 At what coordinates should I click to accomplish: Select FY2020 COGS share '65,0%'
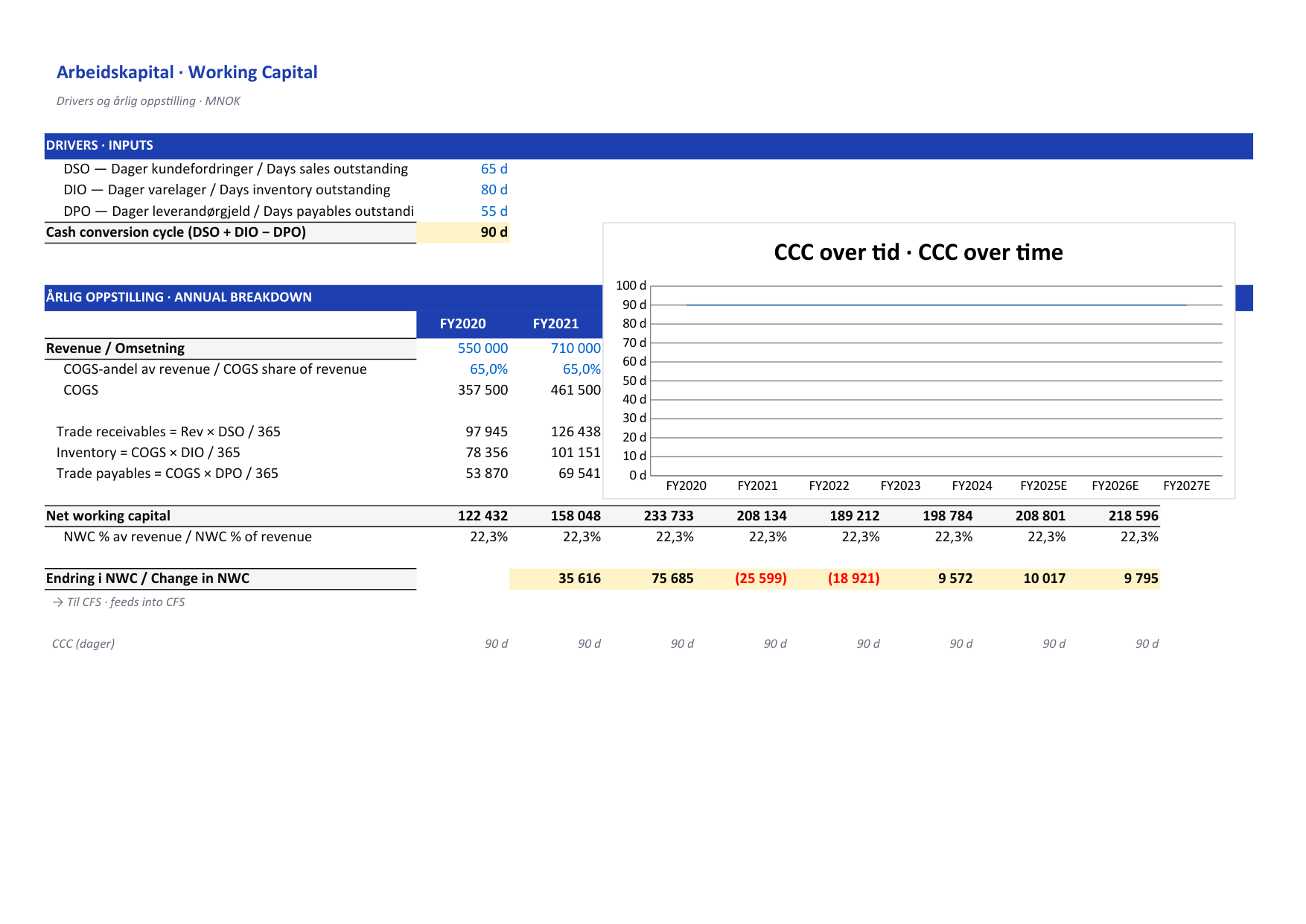(488, 369)
